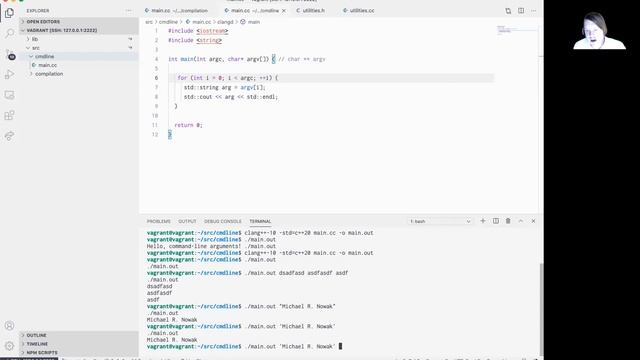Click the for loop code line
This screenshot has width=640, height=360.
[228, 78]
